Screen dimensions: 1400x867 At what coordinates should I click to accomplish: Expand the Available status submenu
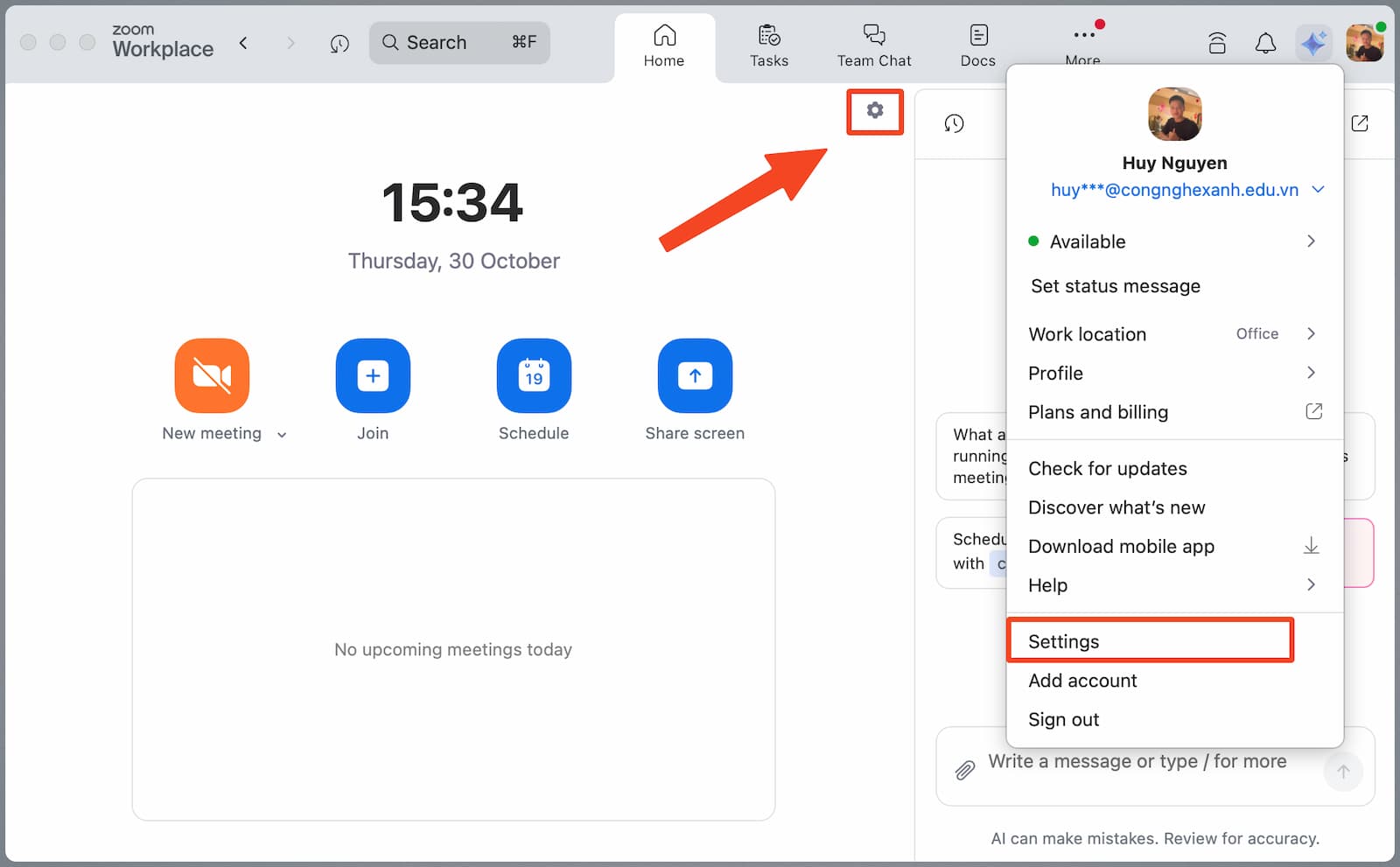tap(1310, 241)
